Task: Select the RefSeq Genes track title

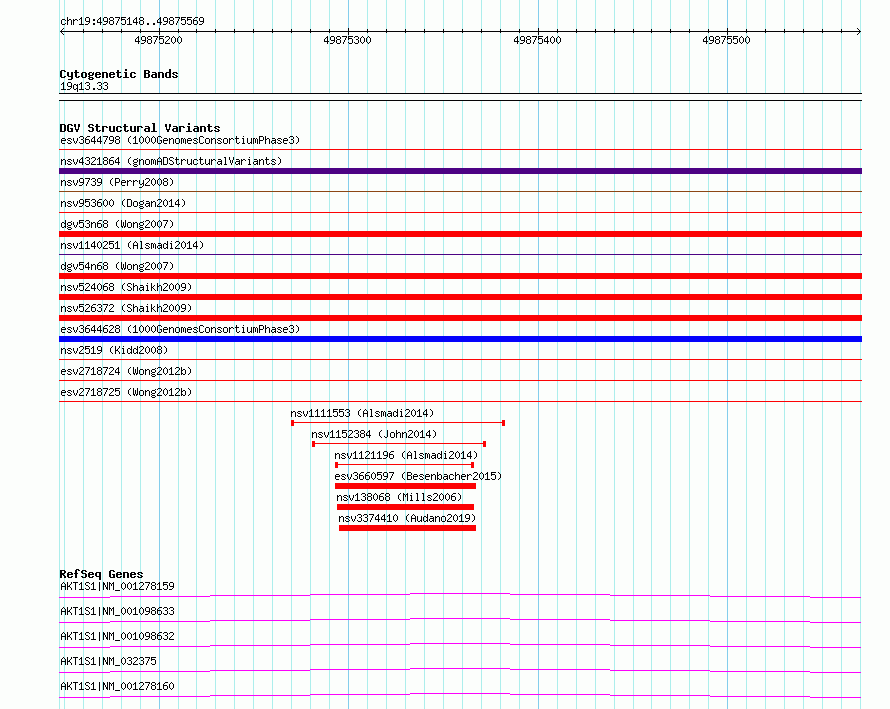Action: pyautogui.click(x=102, y=574)
